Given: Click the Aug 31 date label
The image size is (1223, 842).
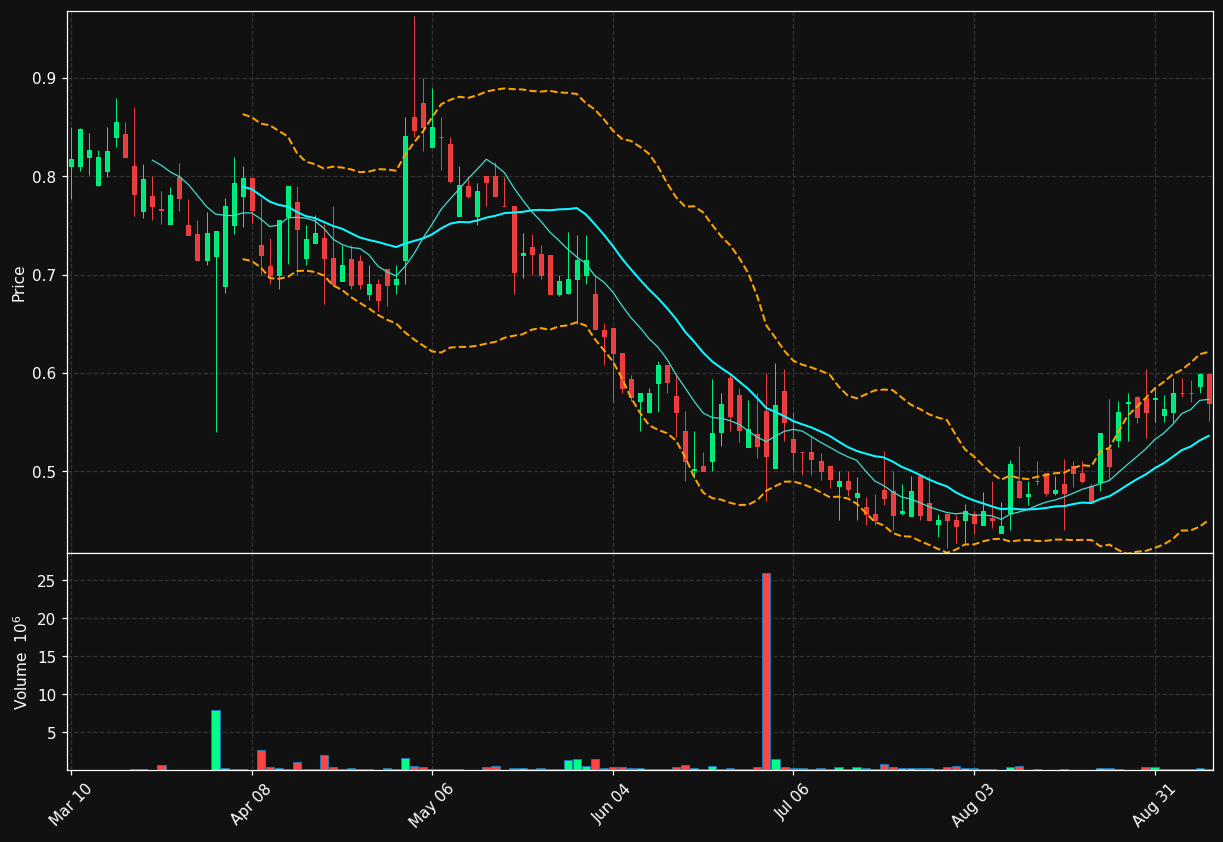Looking at the screenshot, I should (x=1154, y=803).
